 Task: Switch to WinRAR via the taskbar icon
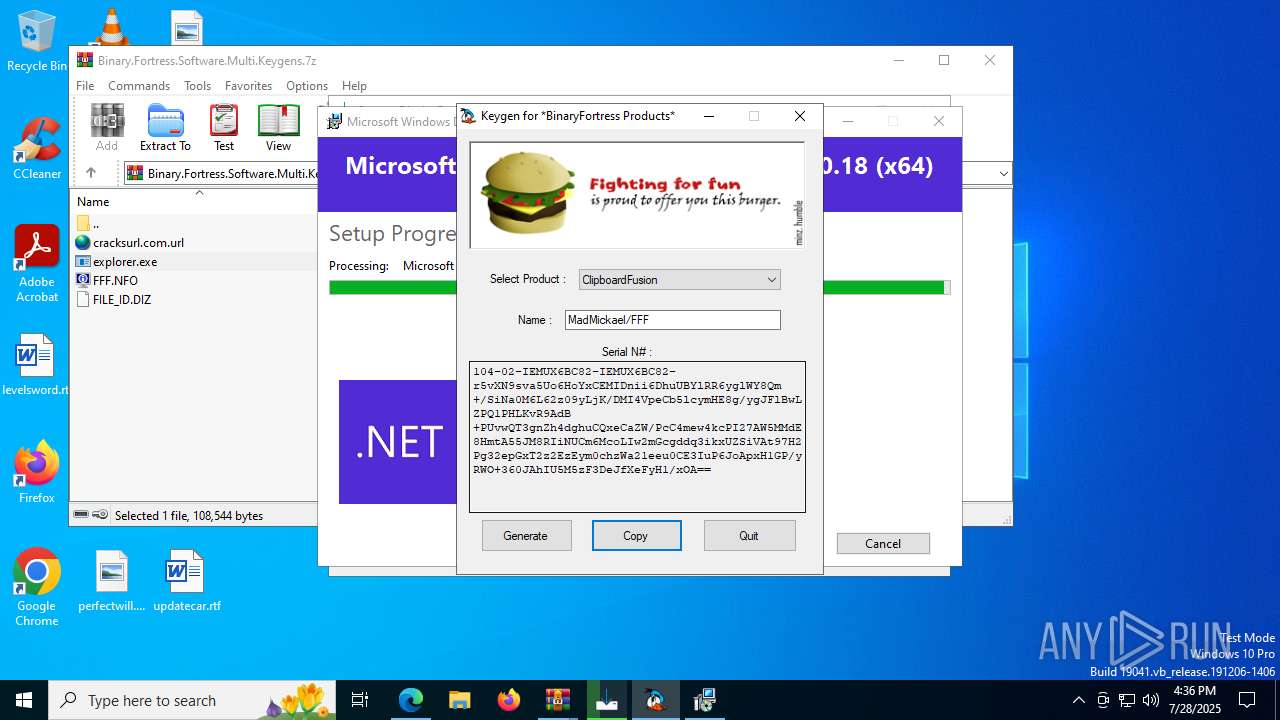[x=557, y=700]
